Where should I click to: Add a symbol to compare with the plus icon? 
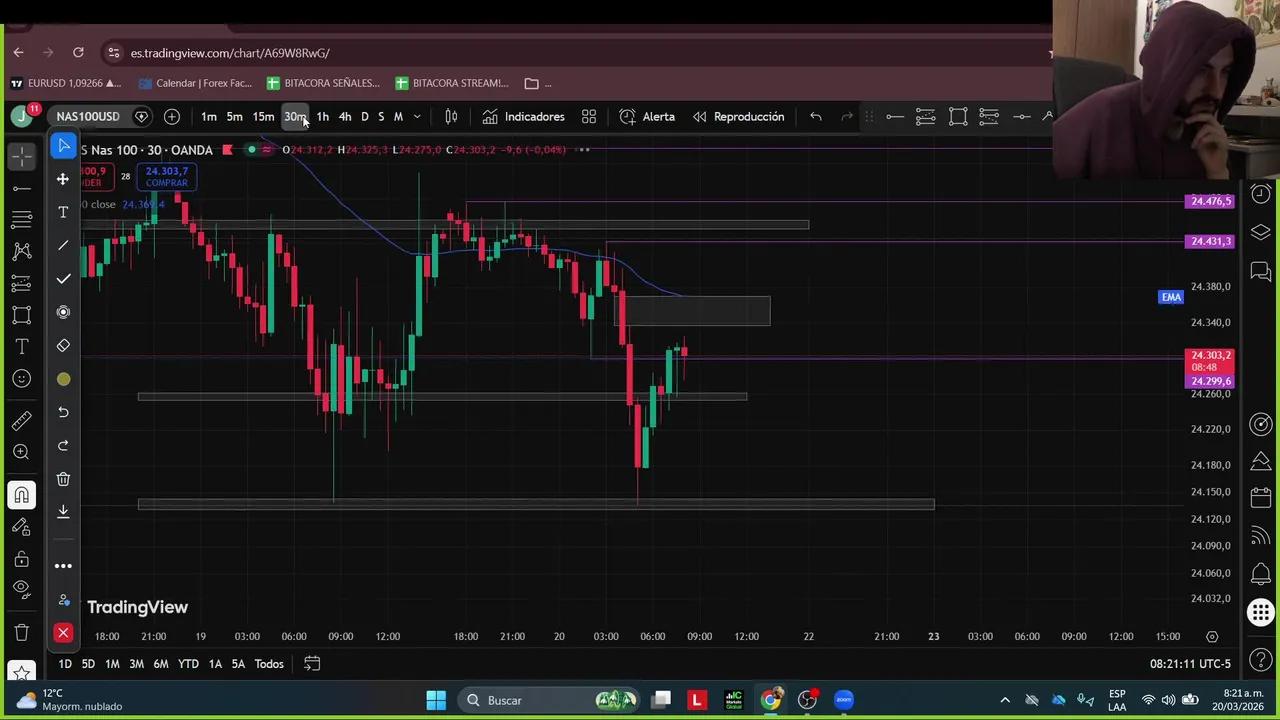(x=172, y=117)
